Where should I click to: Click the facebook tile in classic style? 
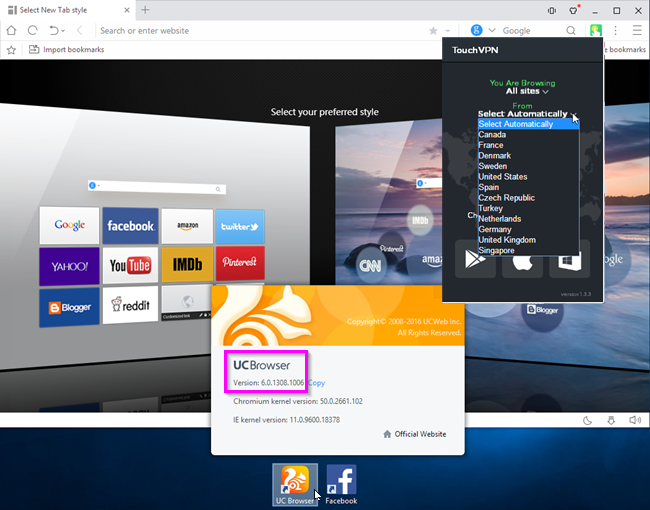(x=130, y=226)
